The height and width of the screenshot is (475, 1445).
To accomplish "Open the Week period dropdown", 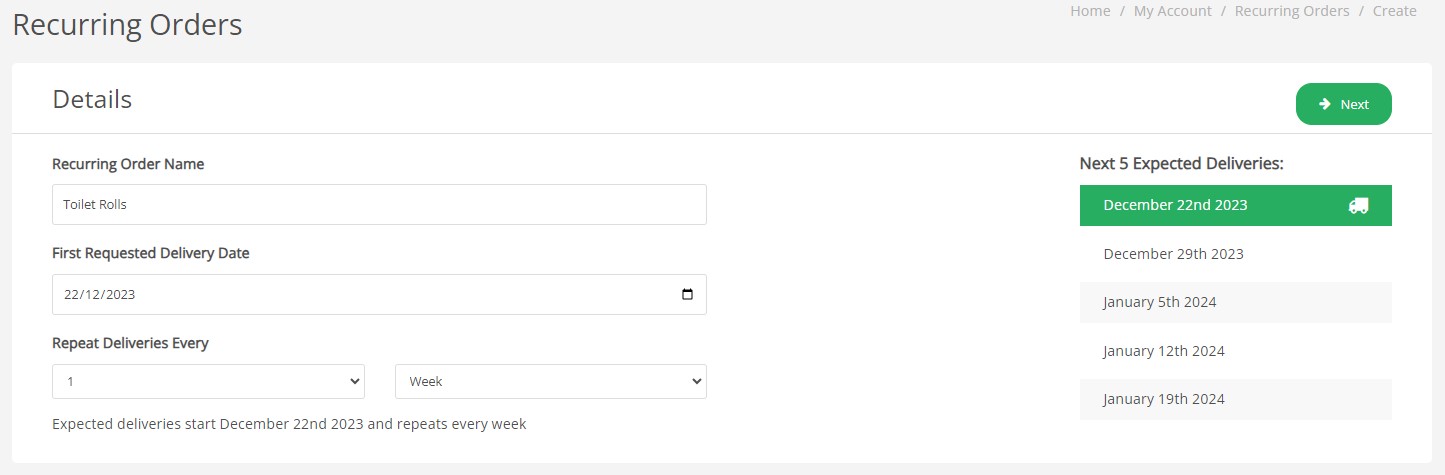I will 550,381.
